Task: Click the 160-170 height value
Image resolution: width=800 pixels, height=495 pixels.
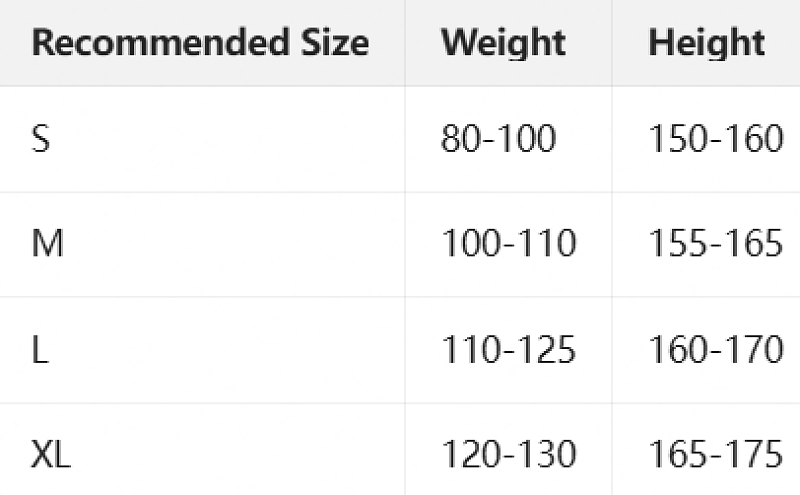Action: pyautogui.click(x=716, y=350)
